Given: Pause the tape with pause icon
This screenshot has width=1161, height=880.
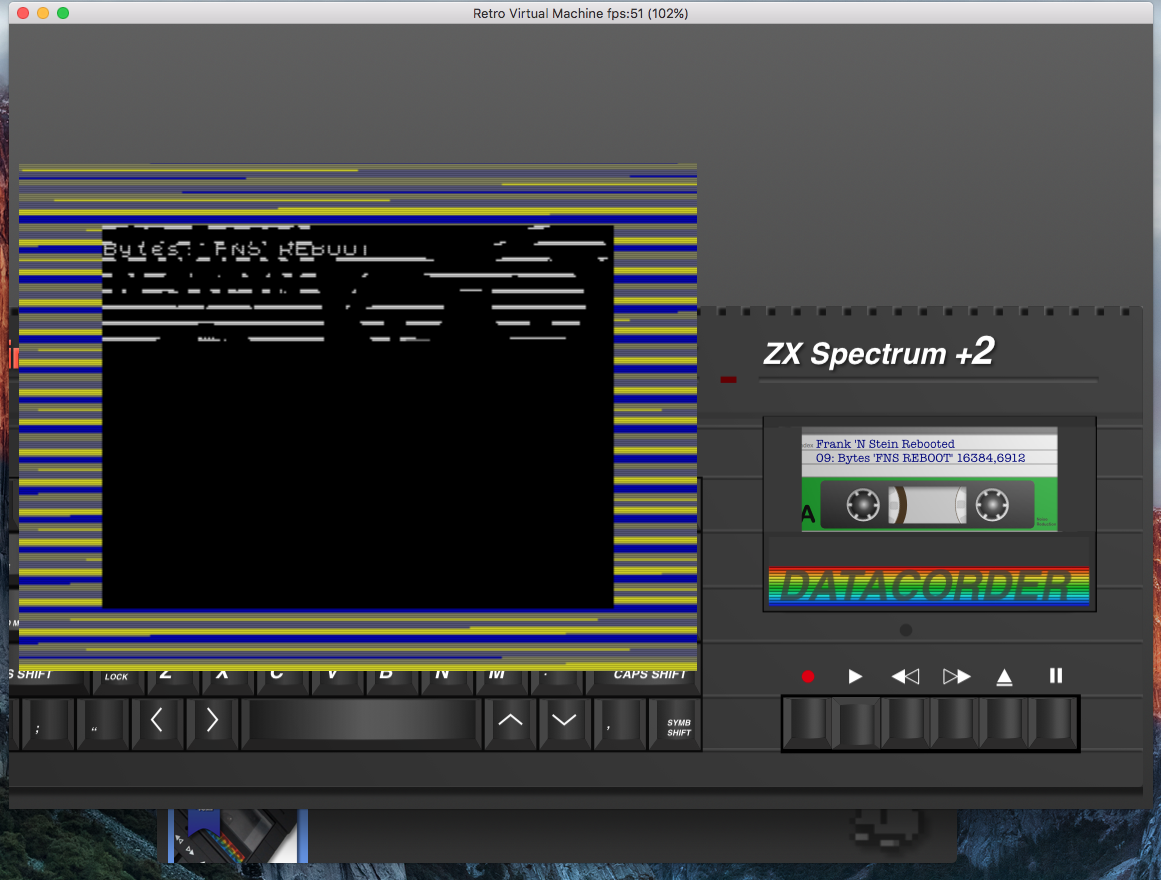Looking at the screenshot, I should (x=1056, y=676).
